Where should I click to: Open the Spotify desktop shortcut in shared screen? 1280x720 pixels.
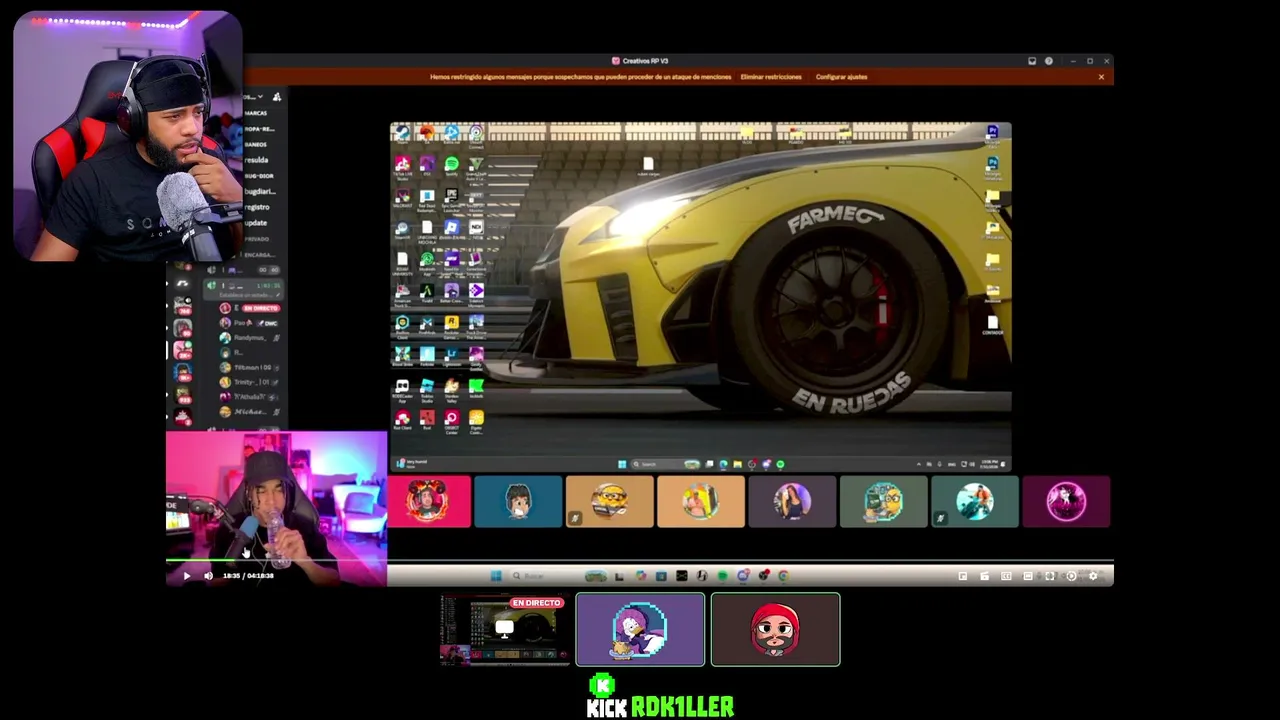451,166
